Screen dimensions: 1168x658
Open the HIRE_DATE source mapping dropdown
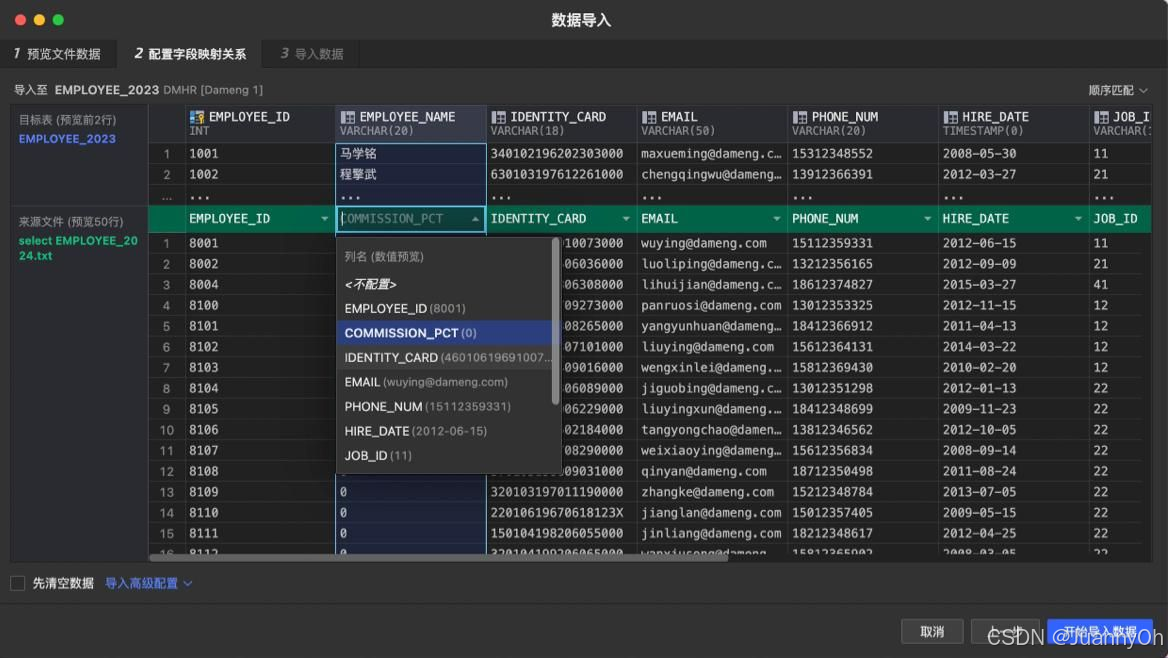coord(1076,218)
